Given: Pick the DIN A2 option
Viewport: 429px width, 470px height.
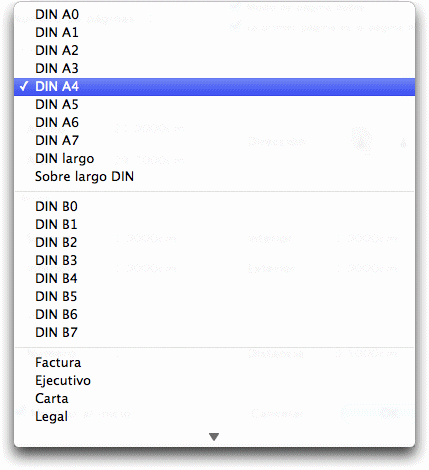Looking at the screenshot, I should (214, 51).
